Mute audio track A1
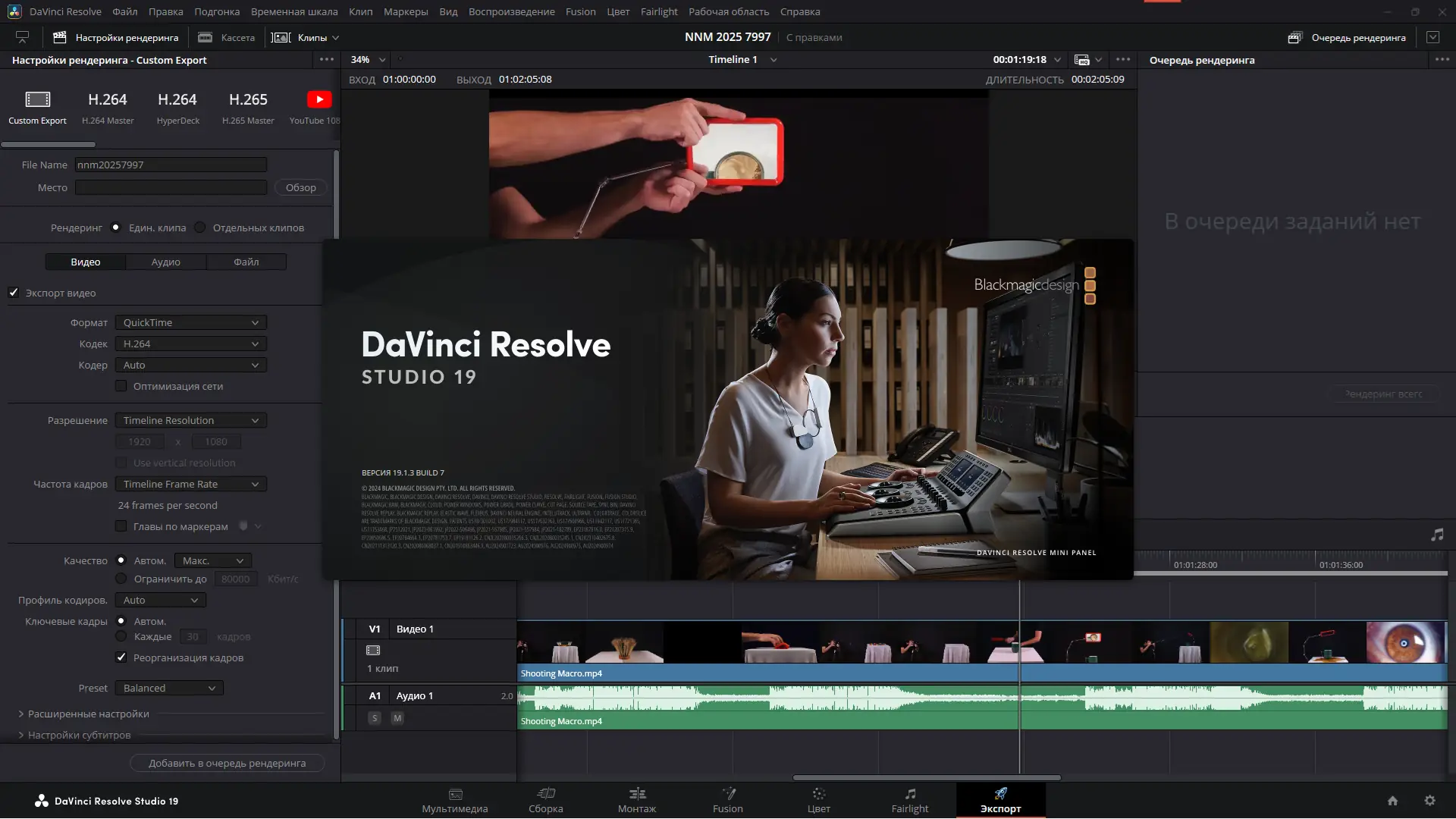 click(397, 718)
